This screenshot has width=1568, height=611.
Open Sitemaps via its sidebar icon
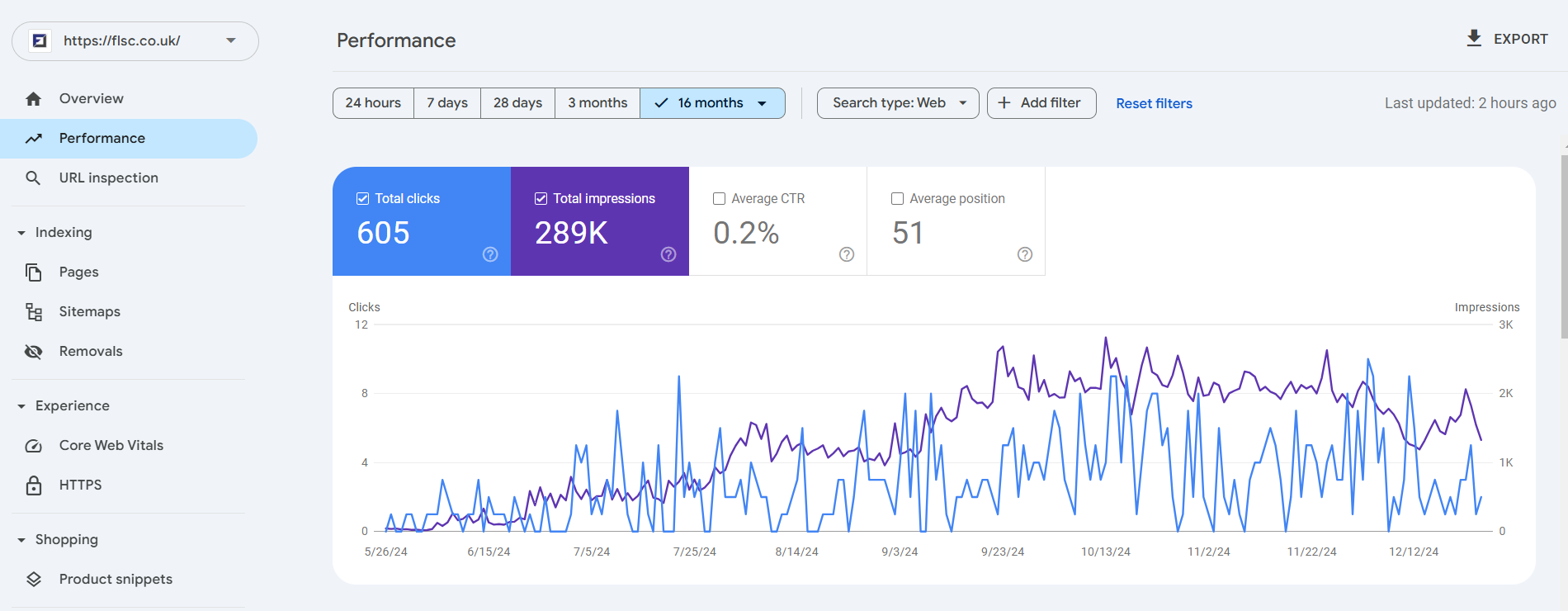point(33,312)
